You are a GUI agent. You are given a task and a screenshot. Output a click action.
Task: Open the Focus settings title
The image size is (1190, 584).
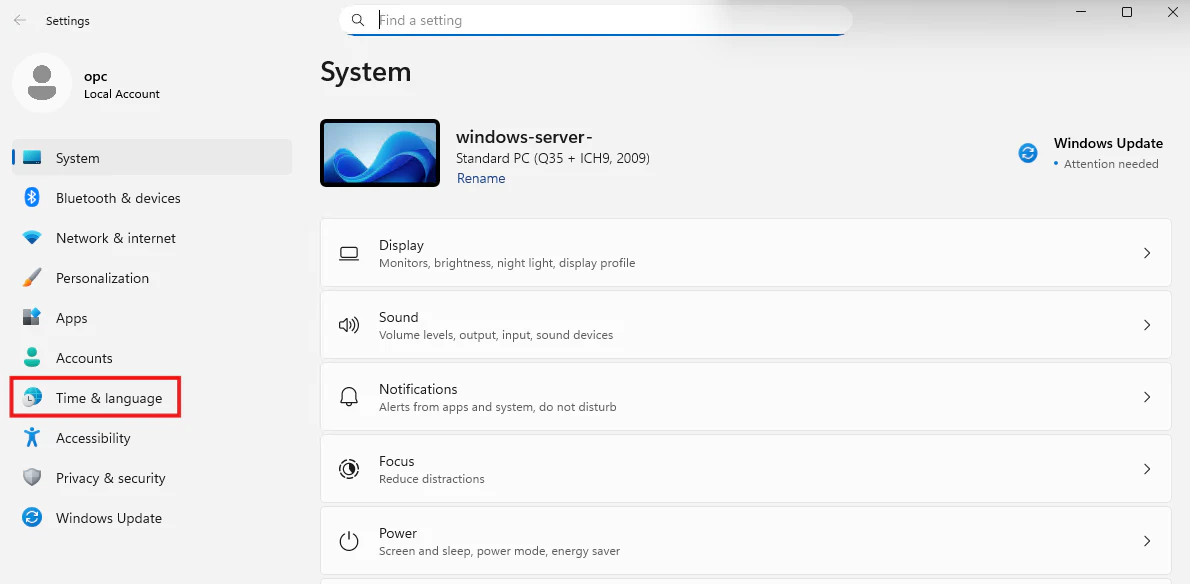point(396,461)
